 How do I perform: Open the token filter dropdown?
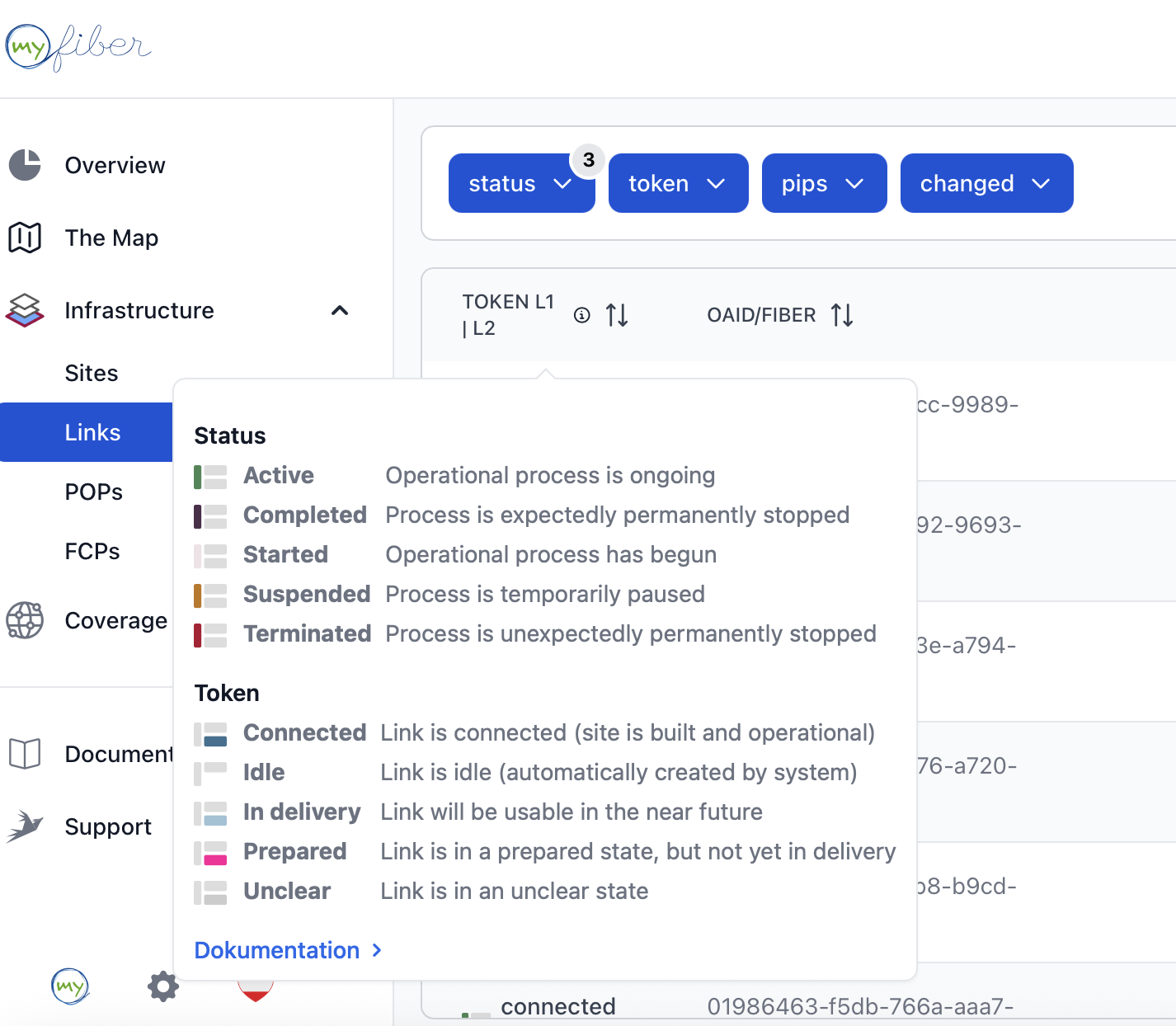point(678,183)
